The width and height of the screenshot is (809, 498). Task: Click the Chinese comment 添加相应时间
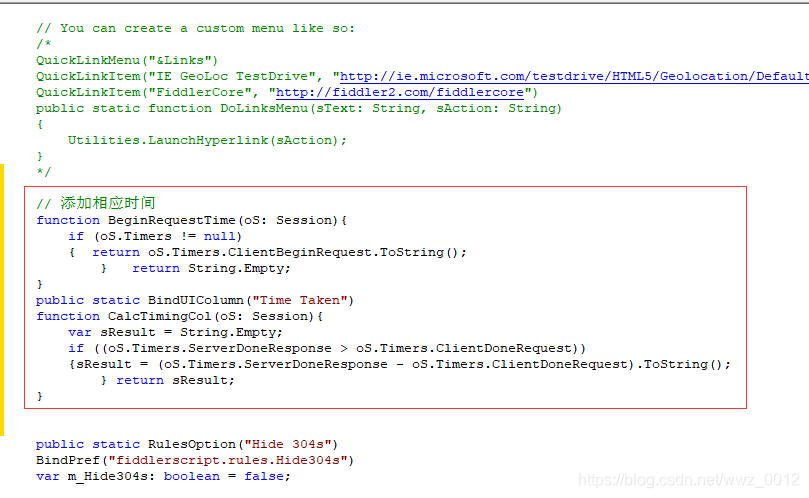(95, 203)
